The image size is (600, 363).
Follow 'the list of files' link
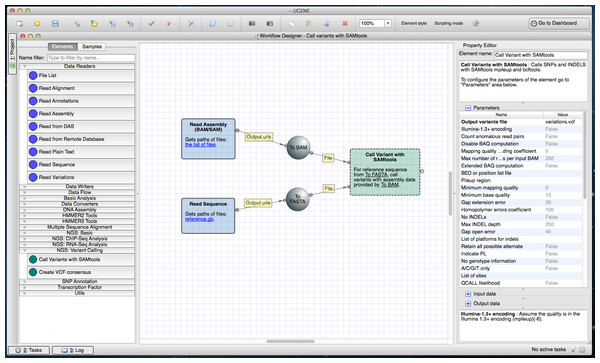pos(201,145)
